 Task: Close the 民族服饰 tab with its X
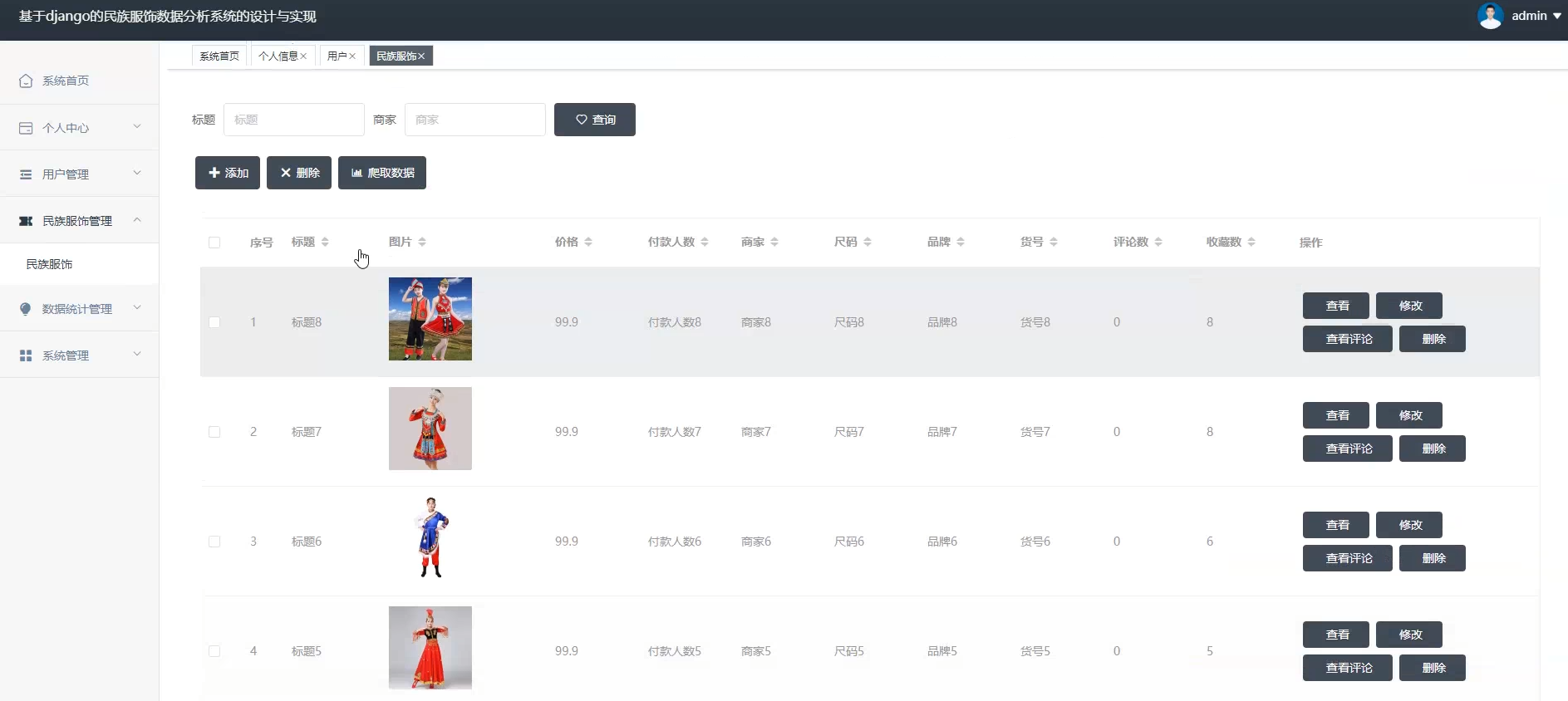point(421,56)
